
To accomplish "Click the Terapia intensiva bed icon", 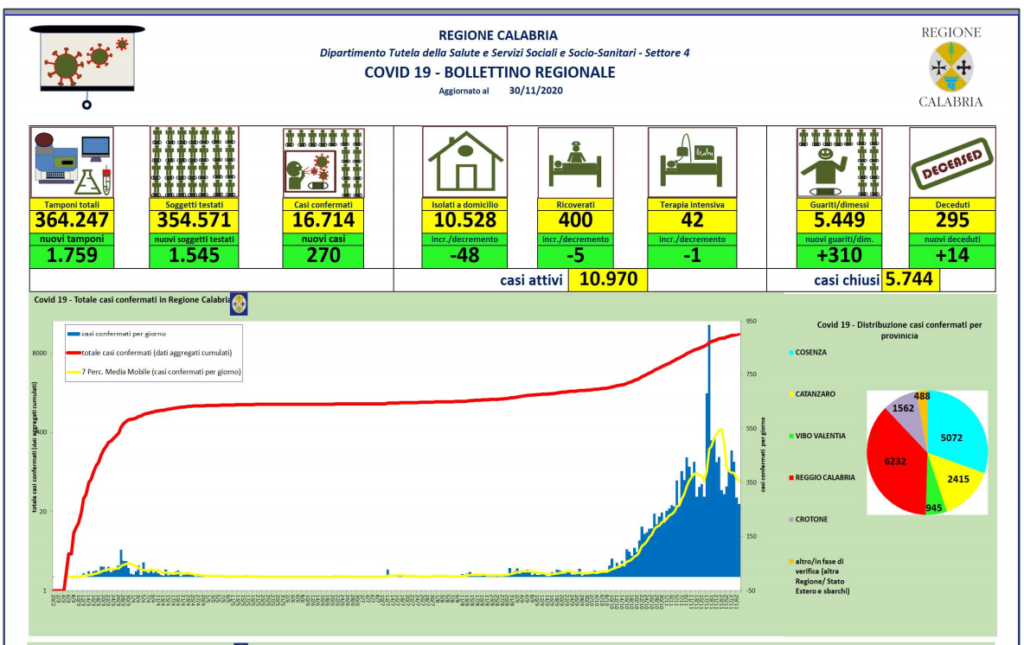I will [692, 162].
